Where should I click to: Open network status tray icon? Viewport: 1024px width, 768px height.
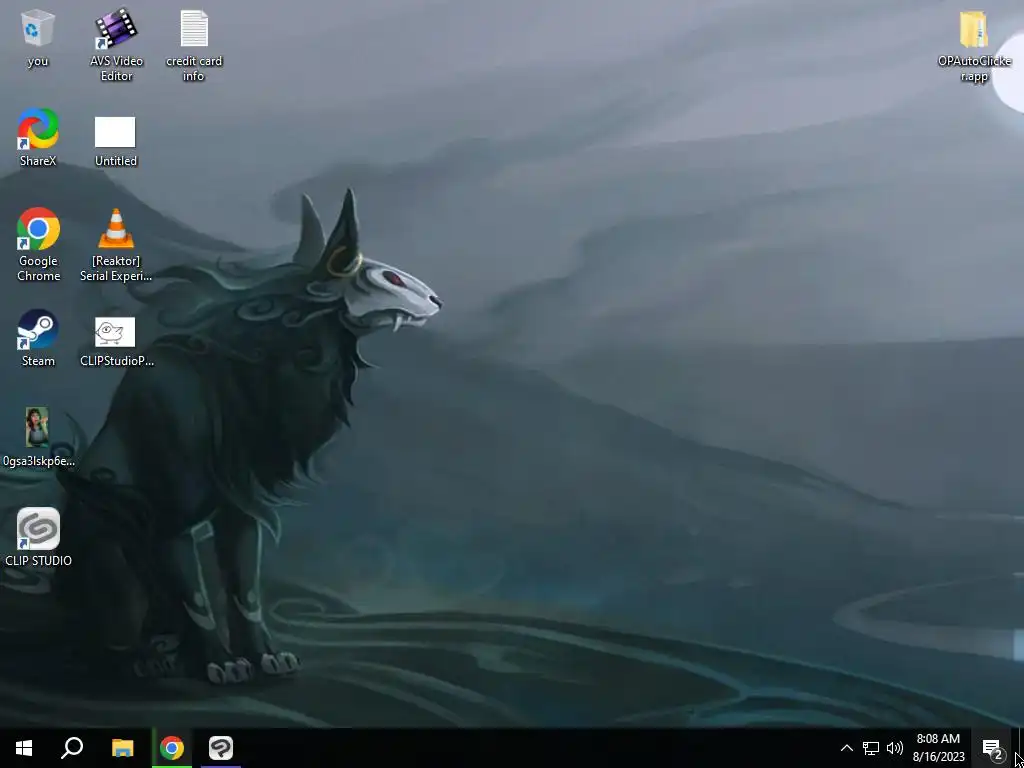coord(871,748)
